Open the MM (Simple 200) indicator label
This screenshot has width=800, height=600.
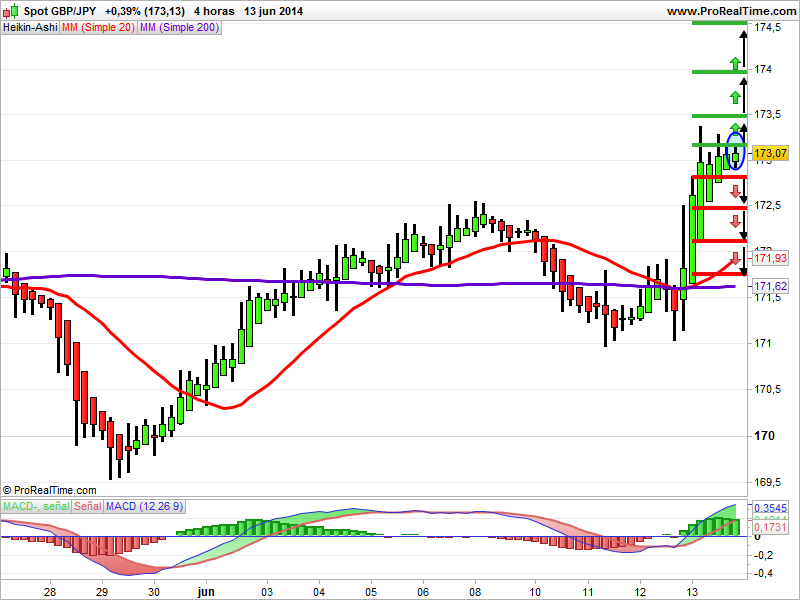click(179, 28)
